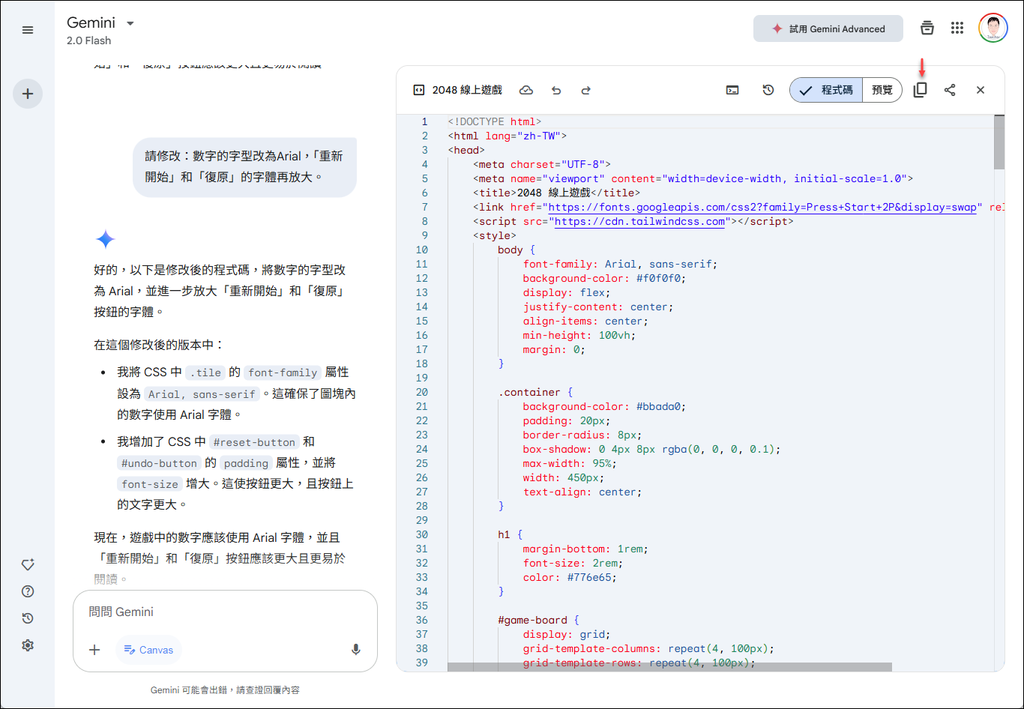This screenshot has width=1024, height=709.
Task: Click the #game-board selector line
Action: point(538,620)
